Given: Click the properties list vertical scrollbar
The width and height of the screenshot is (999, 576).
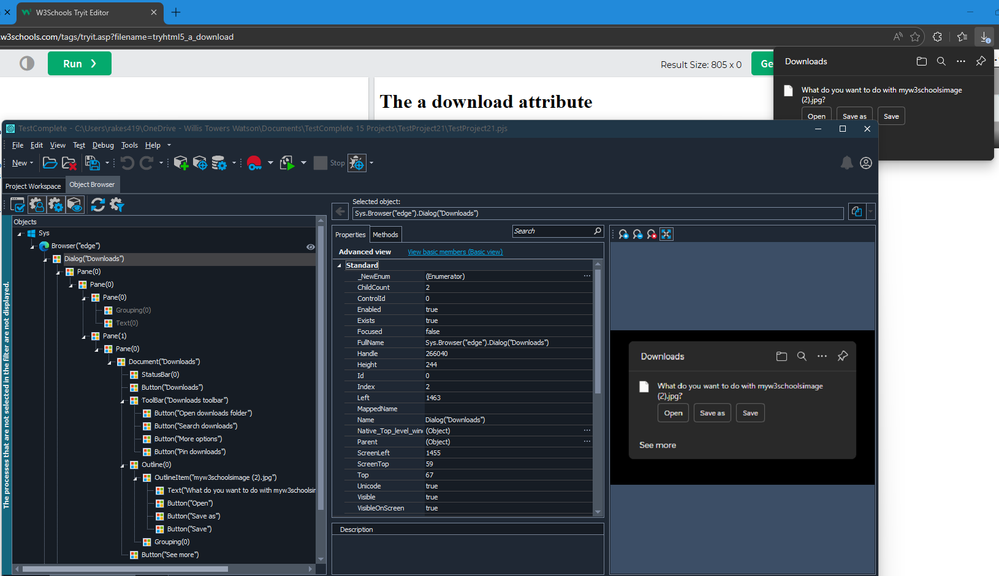Looking at the screenshot, I should pos(598,330).
